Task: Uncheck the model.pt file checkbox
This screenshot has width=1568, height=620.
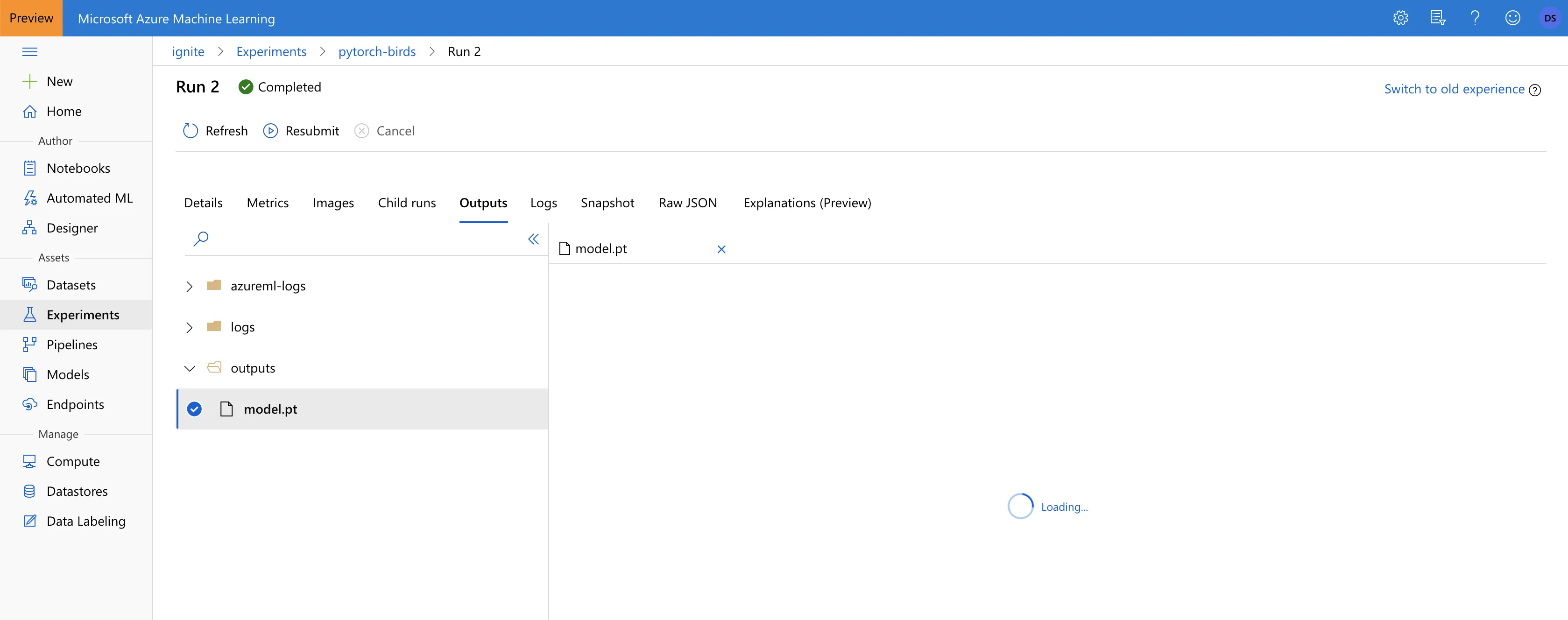Action: 194,409
